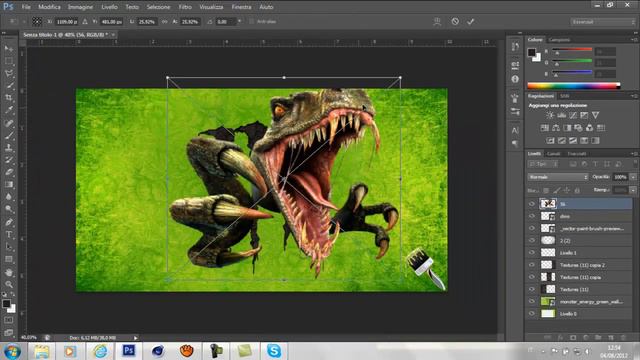Click the rotation angle input field
Image resolution: width=640 pixels, height=360 pixels.
pos(225,22)
